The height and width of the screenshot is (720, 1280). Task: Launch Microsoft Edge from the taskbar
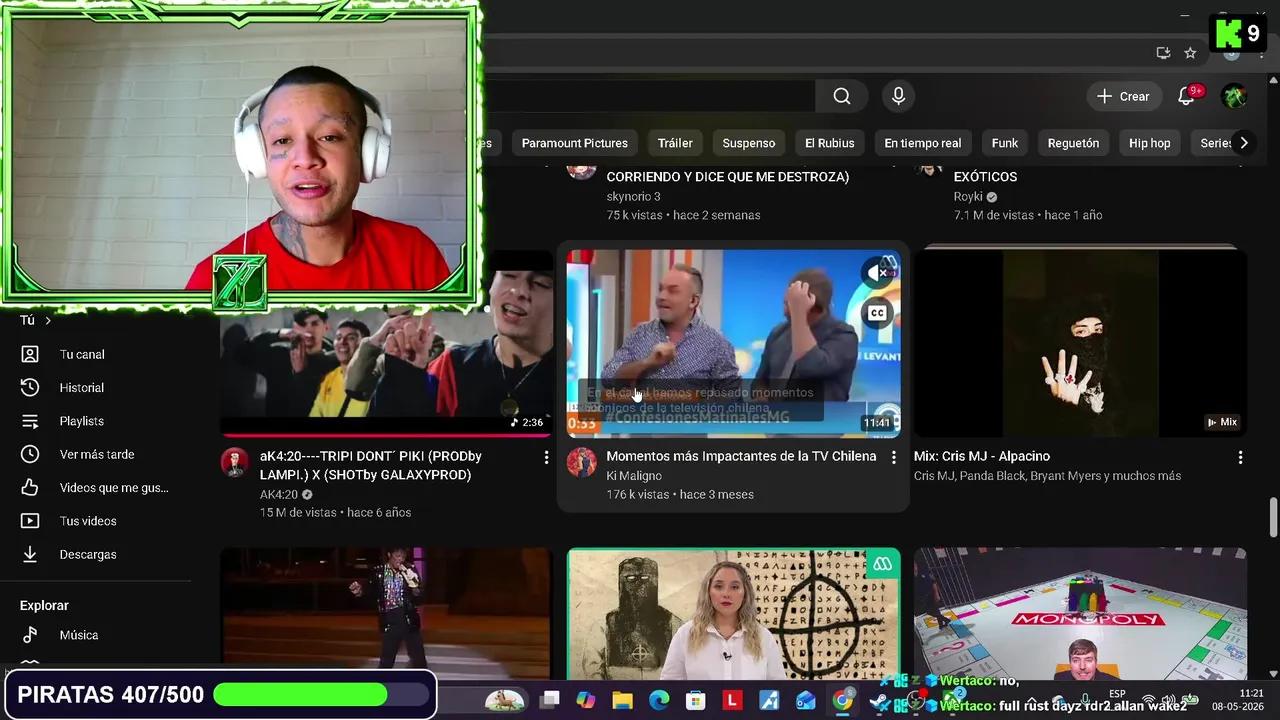659,700
